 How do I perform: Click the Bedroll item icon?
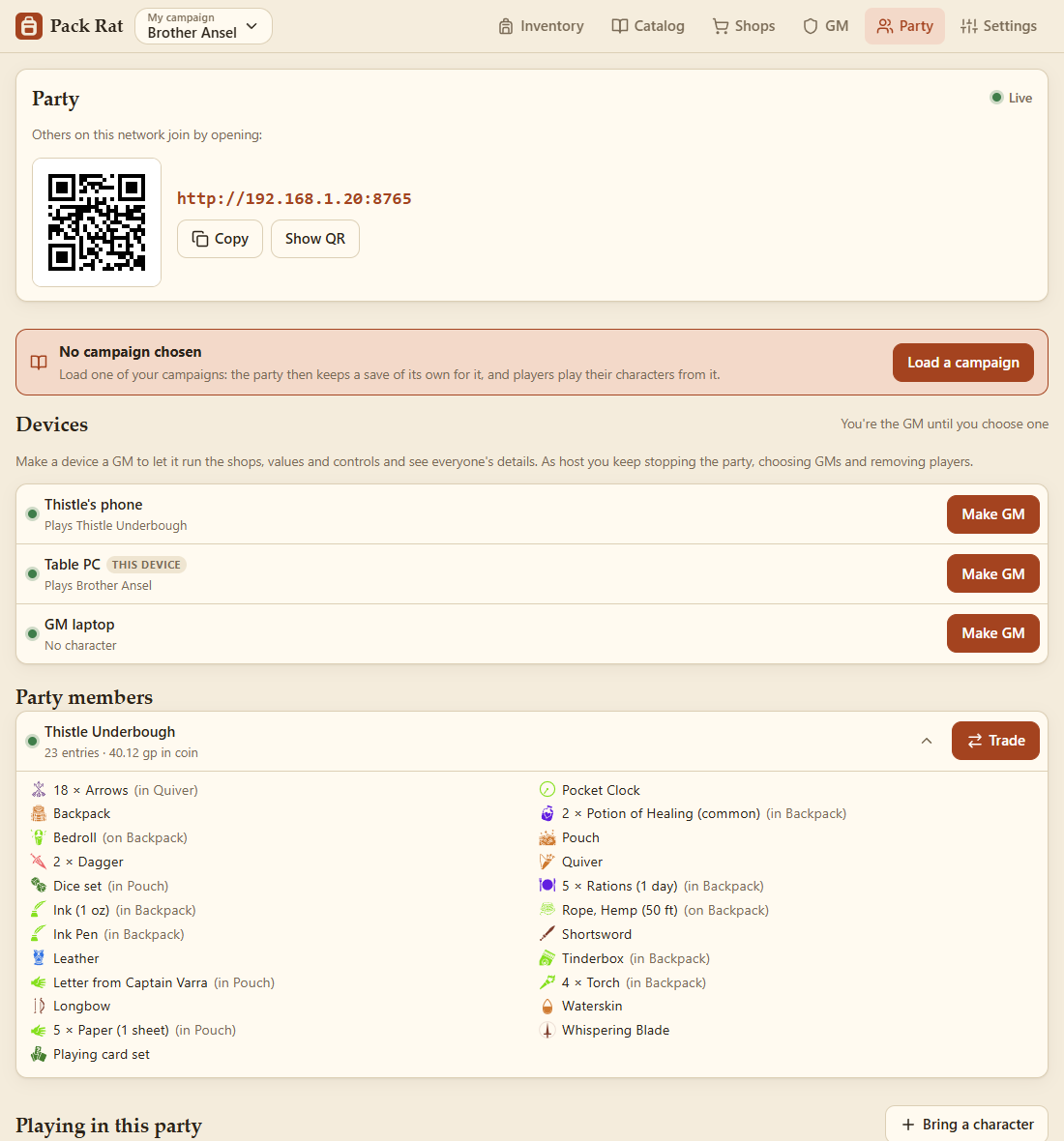coord(39,837)
